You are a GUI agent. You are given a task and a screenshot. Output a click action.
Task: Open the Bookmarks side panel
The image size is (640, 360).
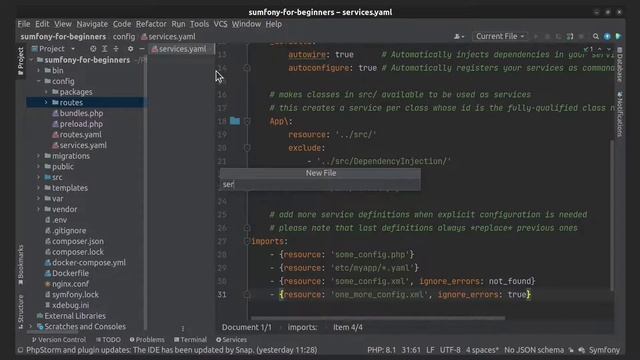point(21,265)
